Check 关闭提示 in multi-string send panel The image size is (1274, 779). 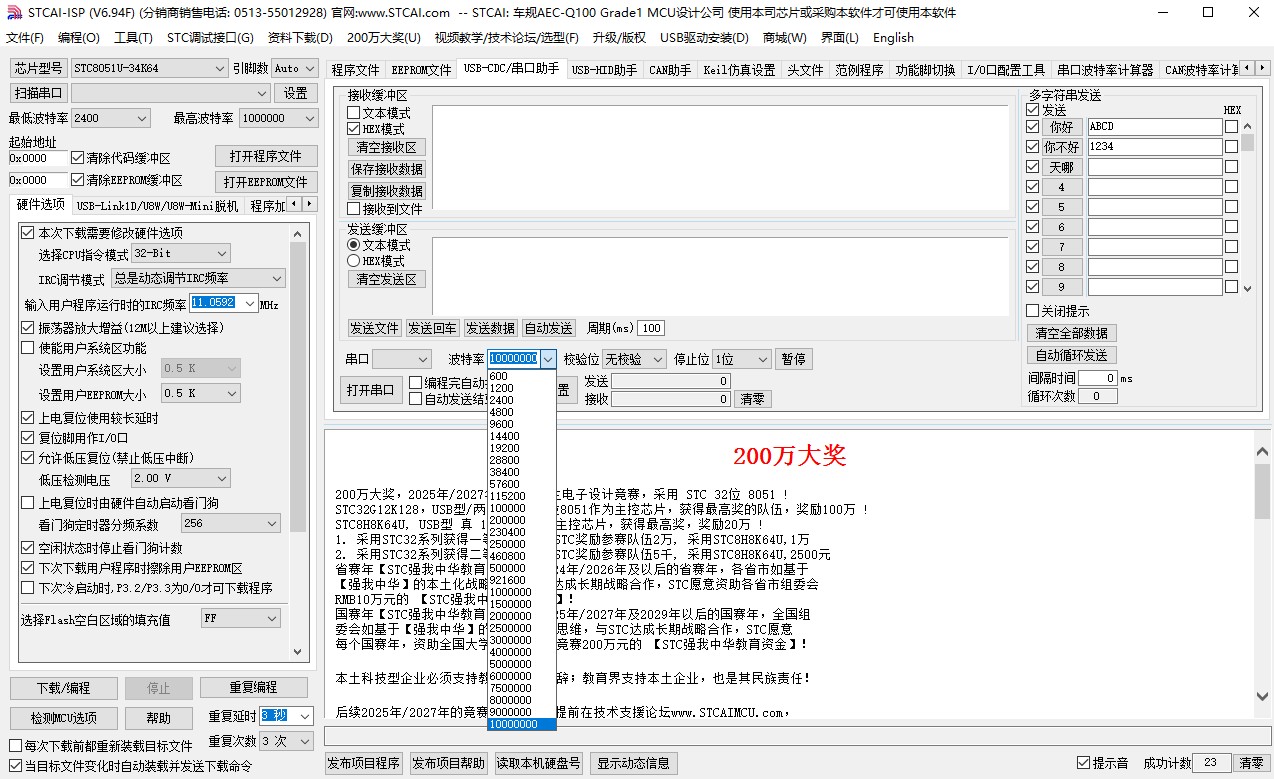pos(1033,311)
